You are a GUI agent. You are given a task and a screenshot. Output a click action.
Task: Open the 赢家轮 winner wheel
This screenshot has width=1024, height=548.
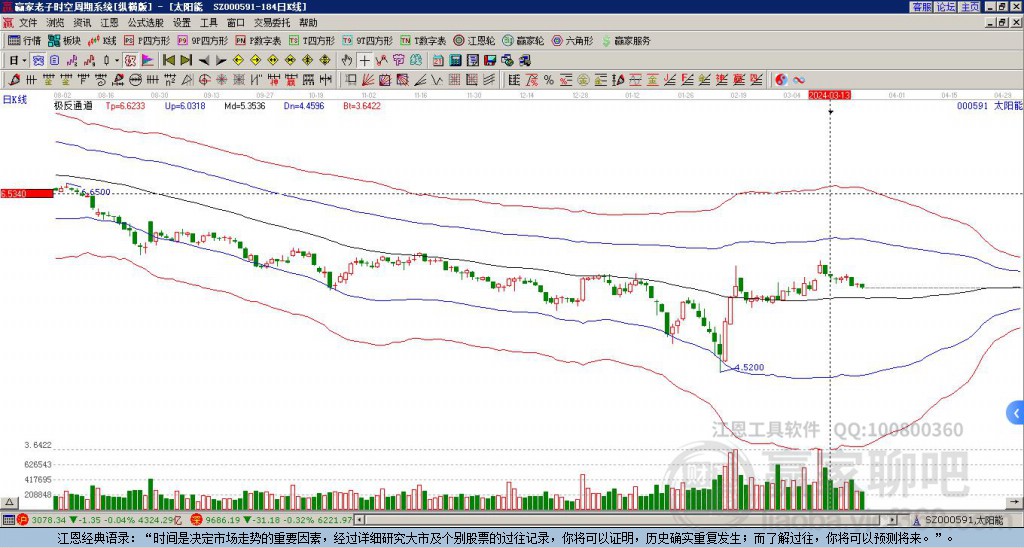[x=523, y=40]
